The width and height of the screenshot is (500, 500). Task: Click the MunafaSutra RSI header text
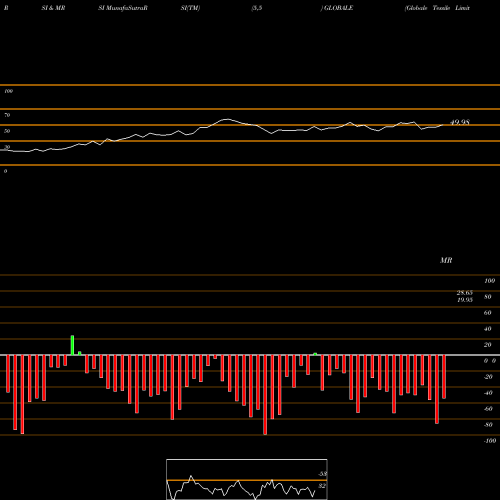pos(123,8)
